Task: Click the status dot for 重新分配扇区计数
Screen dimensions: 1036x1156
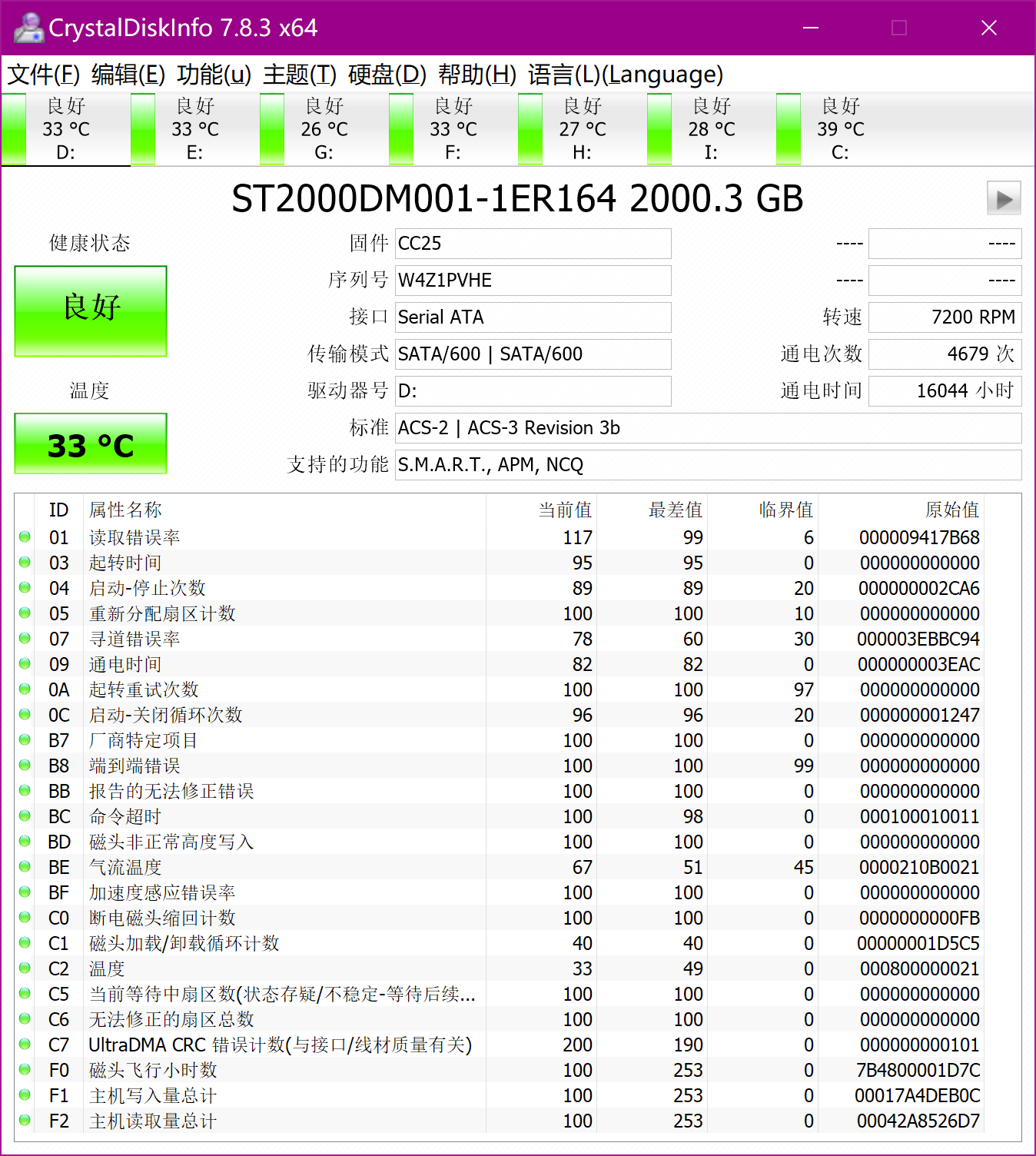Action: click(x=25, y=613)
